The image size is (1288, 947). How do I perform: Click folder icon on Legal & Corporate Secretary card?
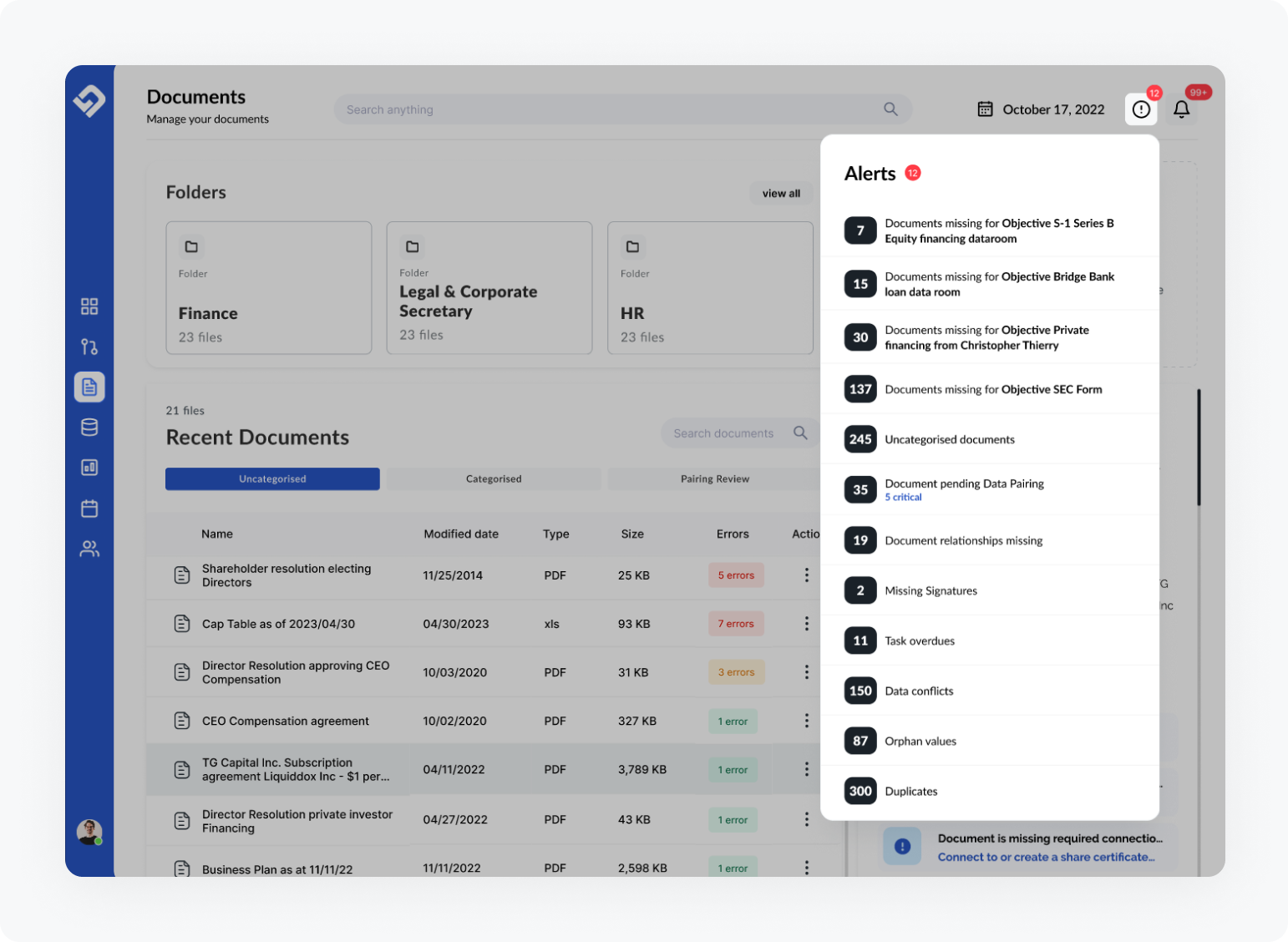click(413, 247)
